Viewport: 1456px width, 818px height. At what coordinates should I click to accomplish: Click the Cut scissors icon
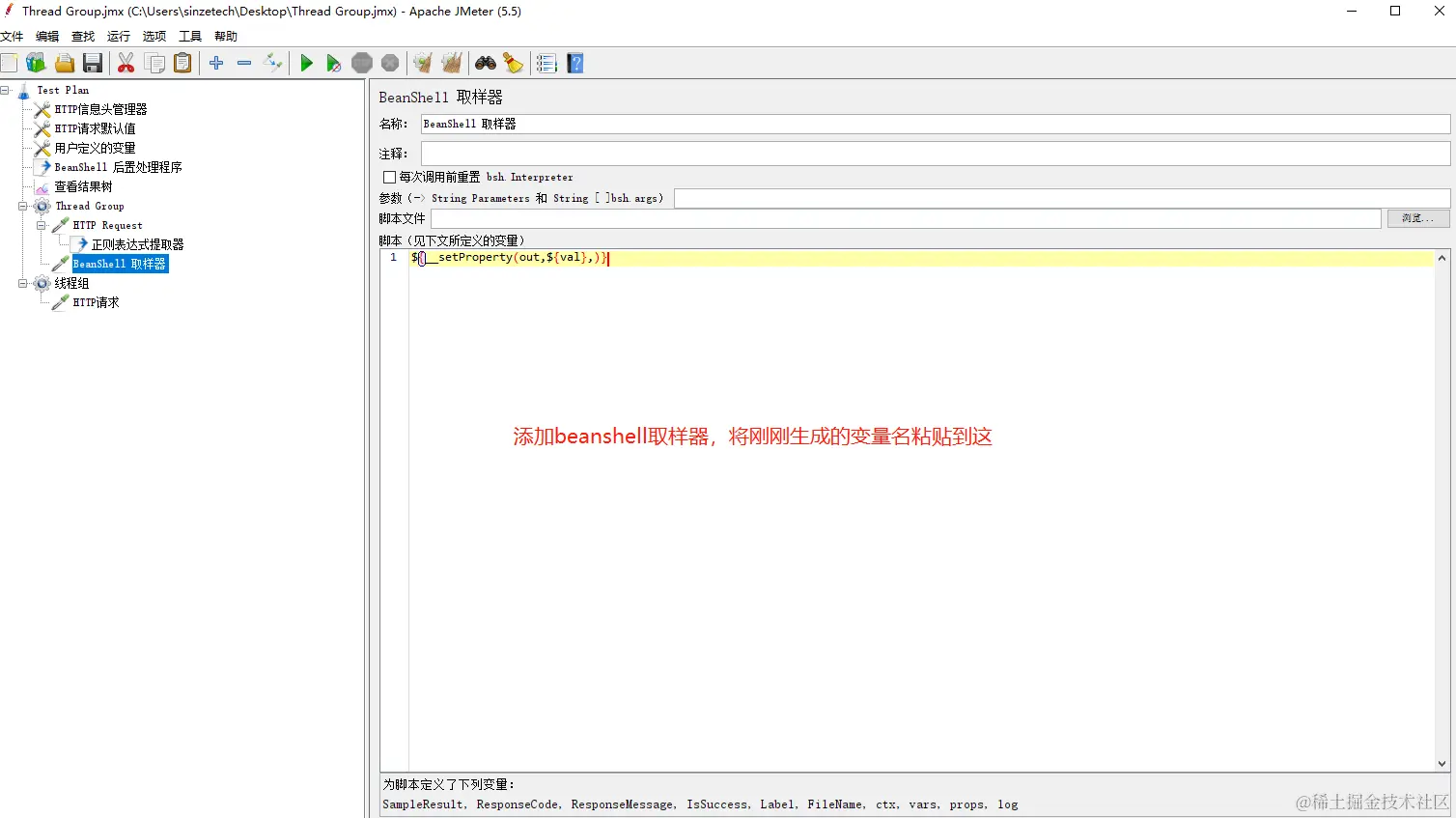pyautogui.click(x=126, y=64)
